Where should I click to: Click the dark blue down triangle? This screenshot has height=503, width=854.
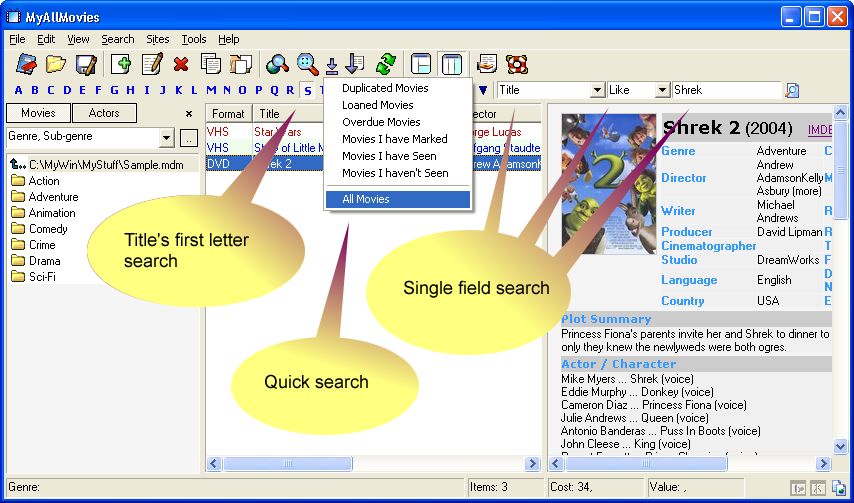483,90
